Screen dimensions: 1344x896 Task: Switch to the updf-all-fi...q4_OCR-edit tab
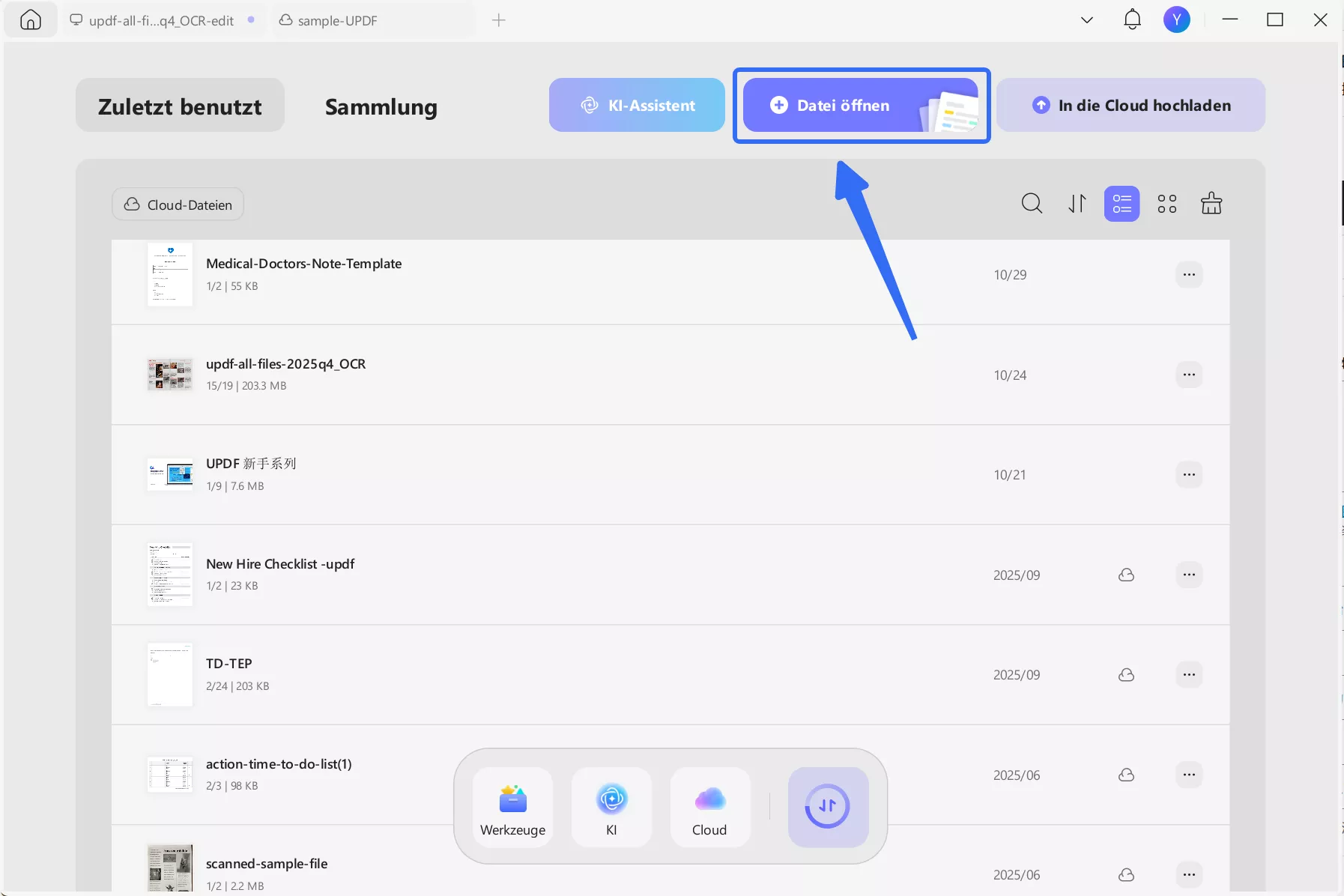pyautogui.click(x=162, y=20)
